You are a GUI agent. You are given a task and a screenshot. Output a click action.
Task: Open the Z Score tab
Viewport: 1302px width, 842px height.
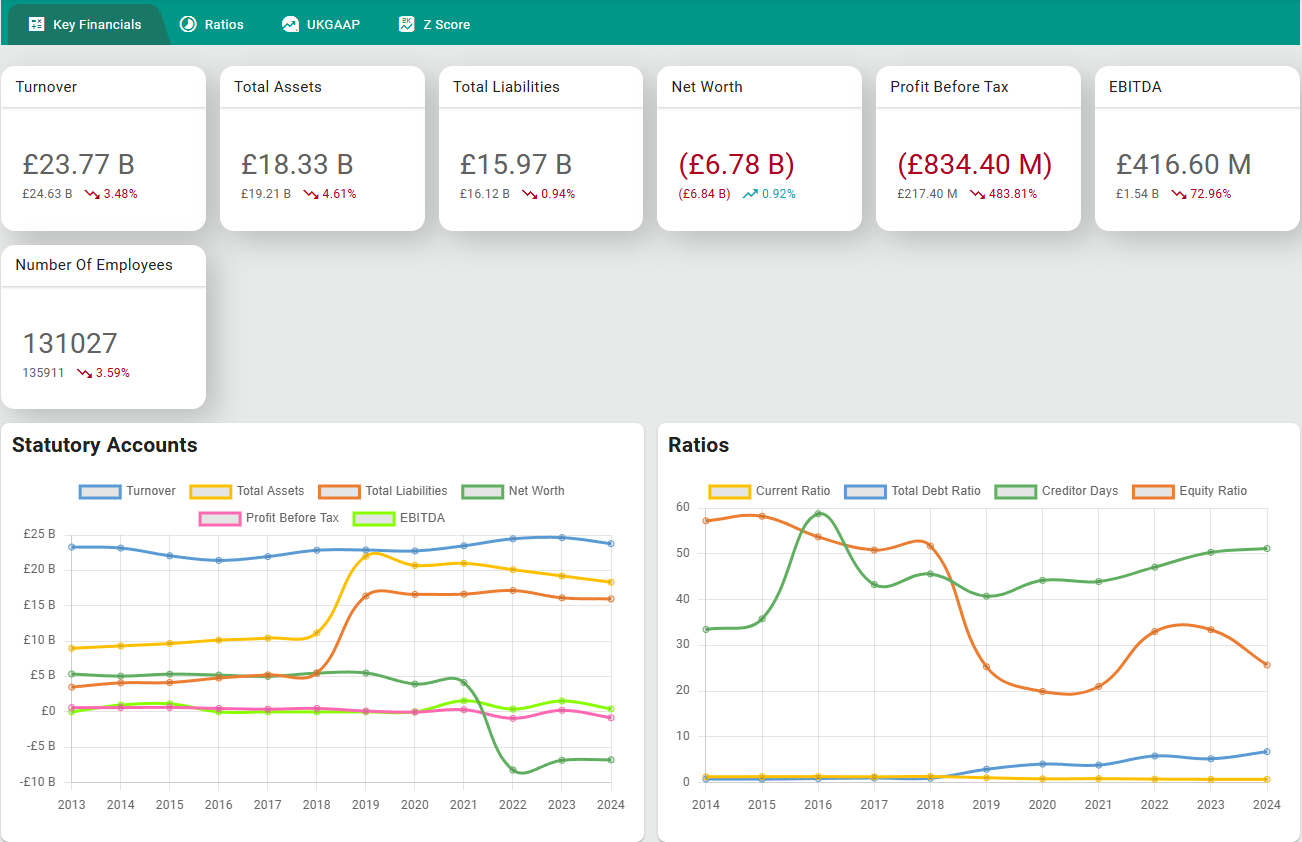point(434,24)
